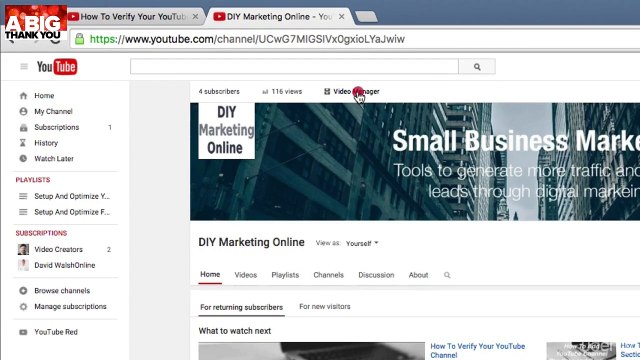Click the Manage subscriptions gear icon
Screen dimensions: 640x360
pyautogui.click(x=23, y=307)
